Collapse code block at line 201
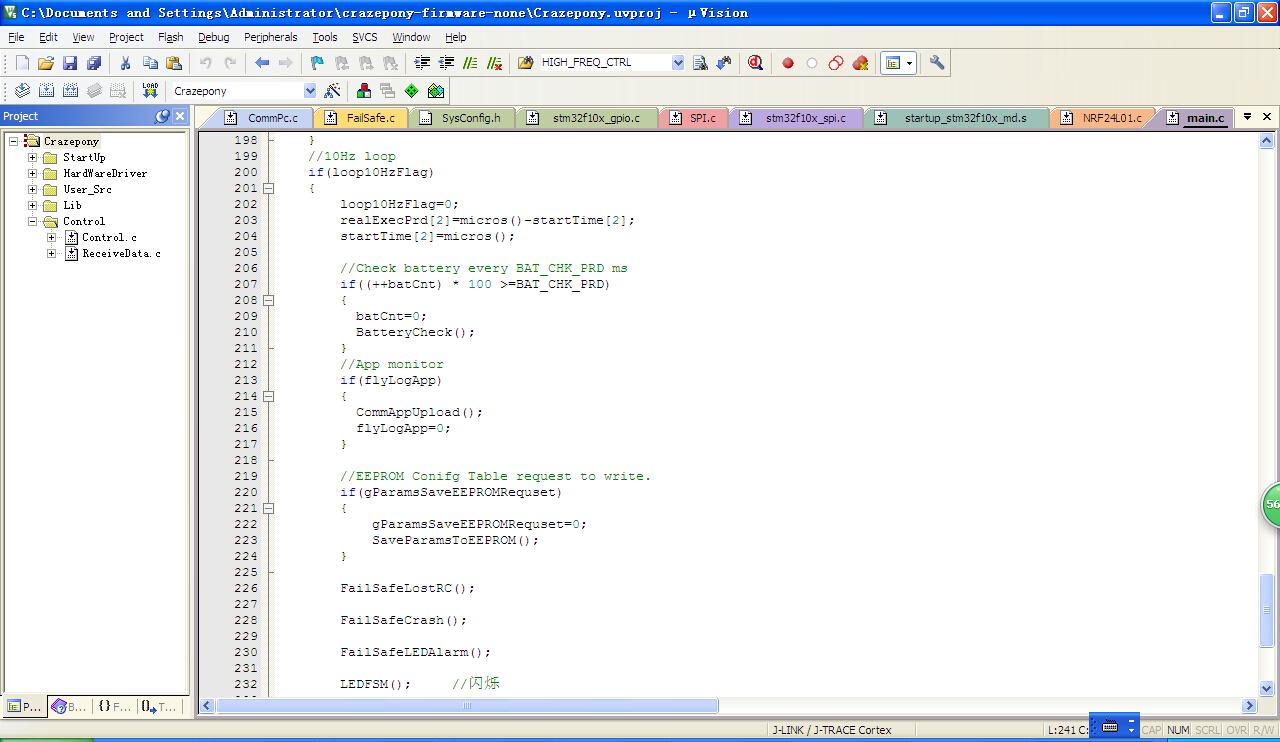The image size is (1280, 742). [268, 188]
